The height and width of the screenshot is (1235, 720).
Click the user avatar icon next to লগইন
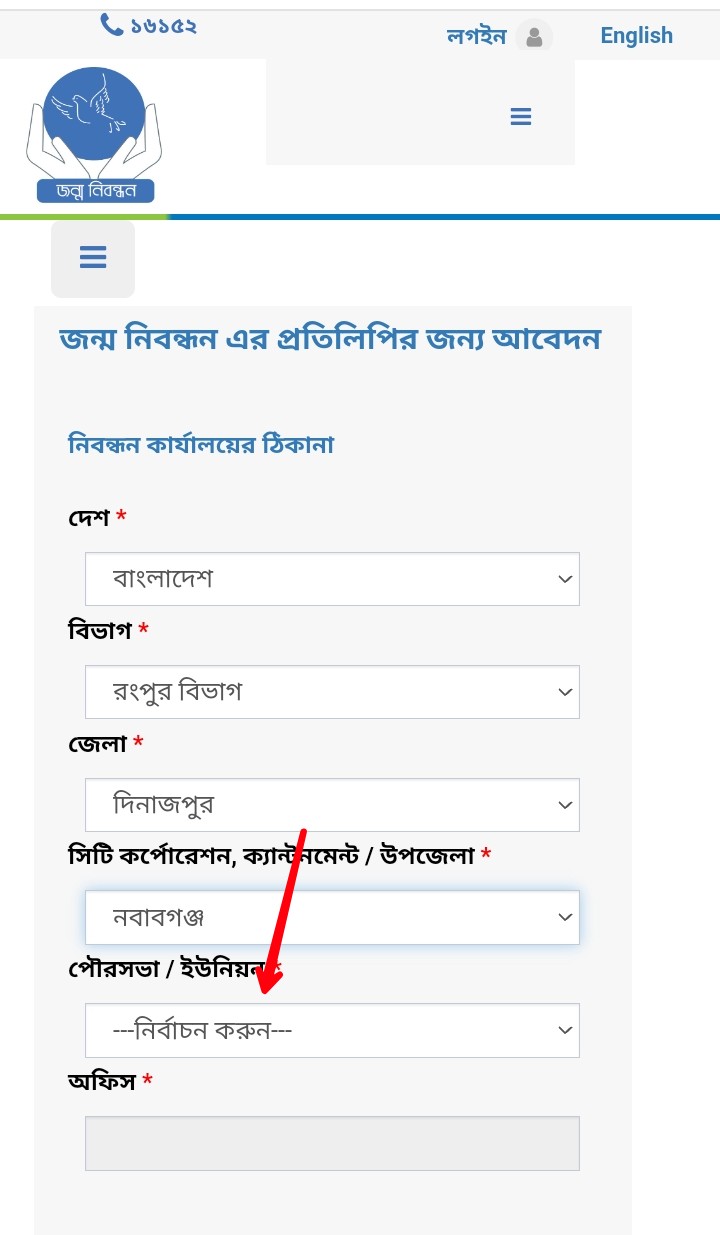534,37
